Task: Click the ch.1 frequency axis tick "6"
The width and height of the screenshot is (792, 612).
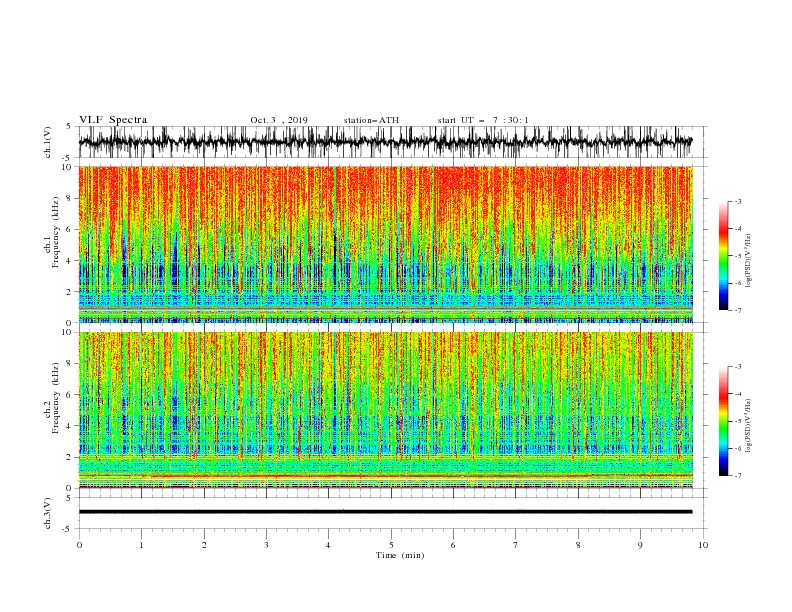Action: (x=70, y=230)
